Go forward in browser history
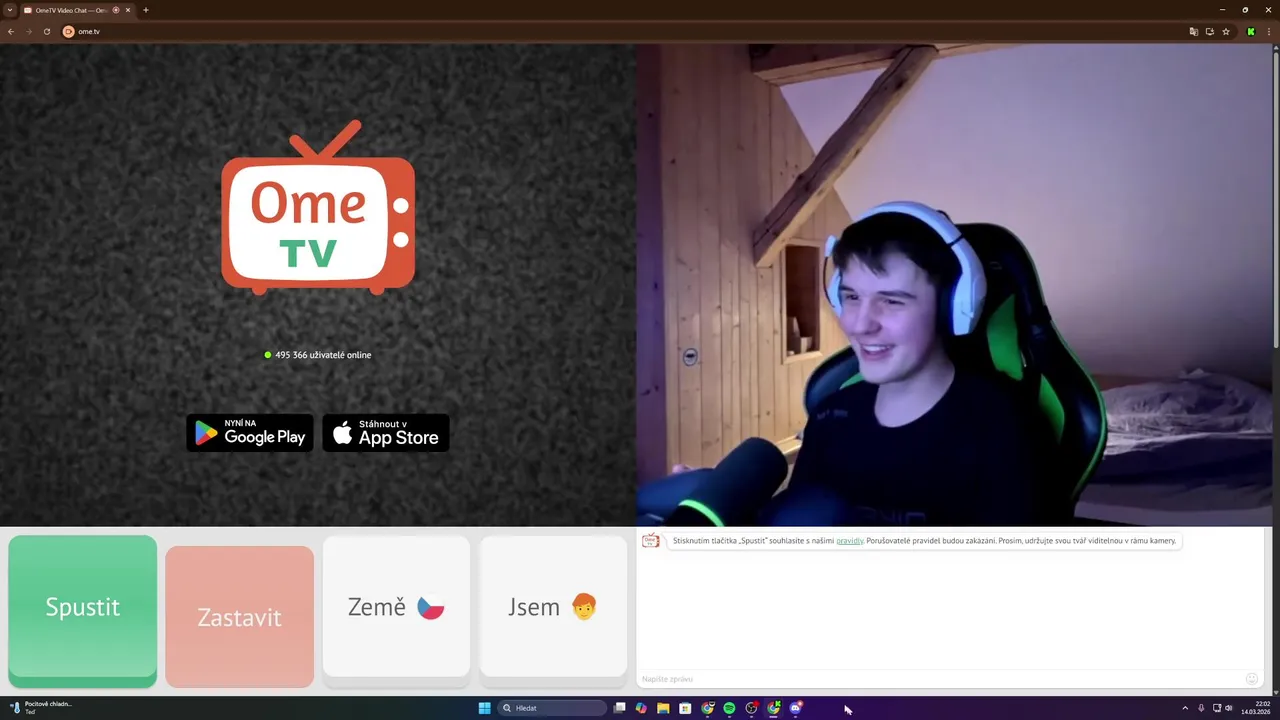1280x720 pixels. 29,31
